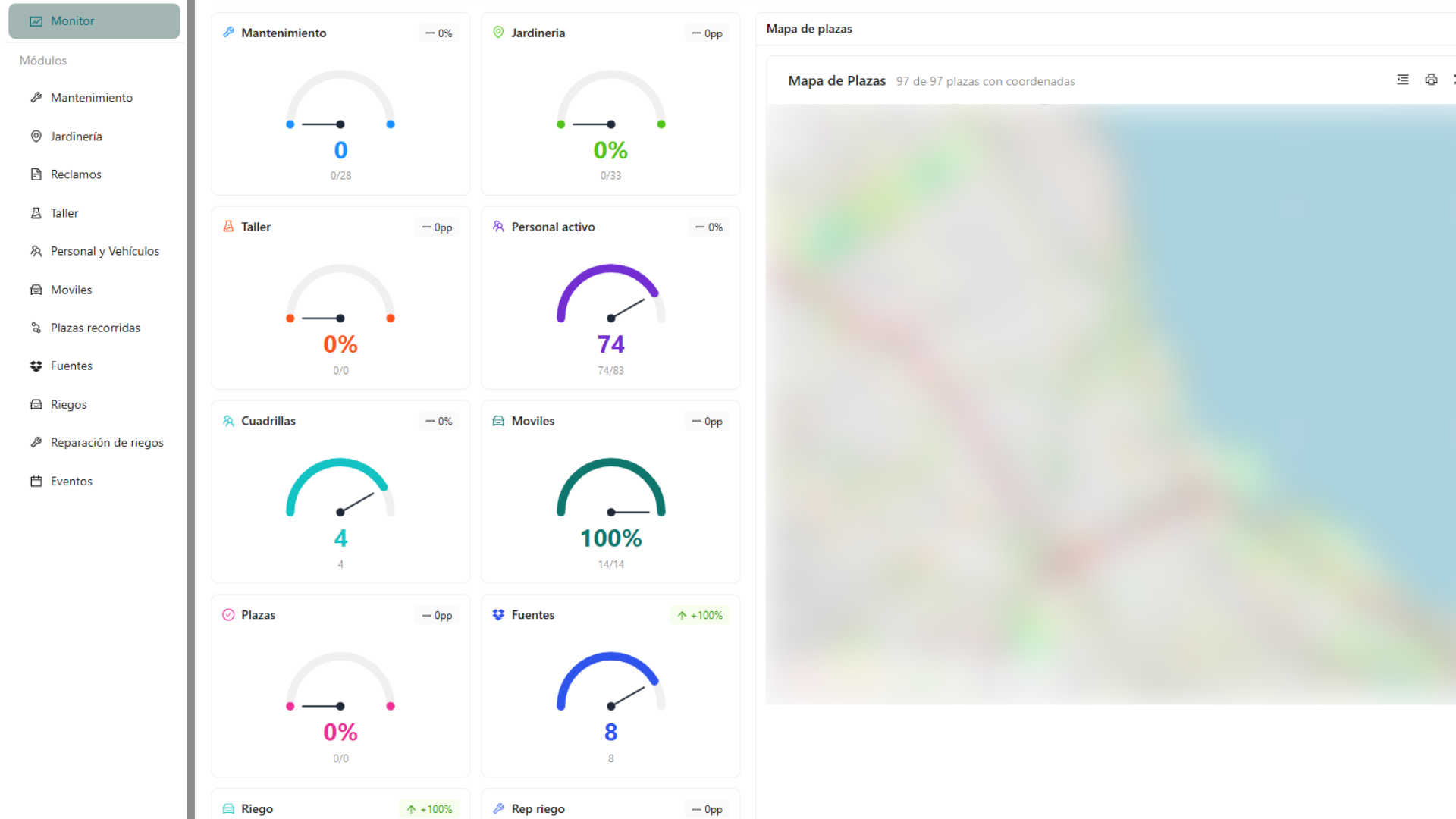The width and height of the screenshot is (1456, 819).
Task: Click the Personal activo purple gauge
Action: 610,294
